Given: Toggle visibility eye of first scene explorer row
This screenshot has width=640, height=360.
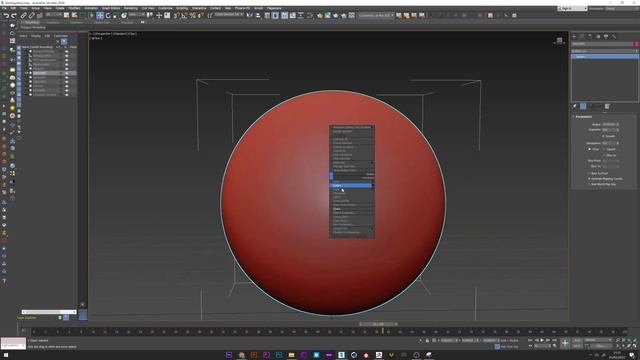Looking at the screenshot, I should click(67, 51).
